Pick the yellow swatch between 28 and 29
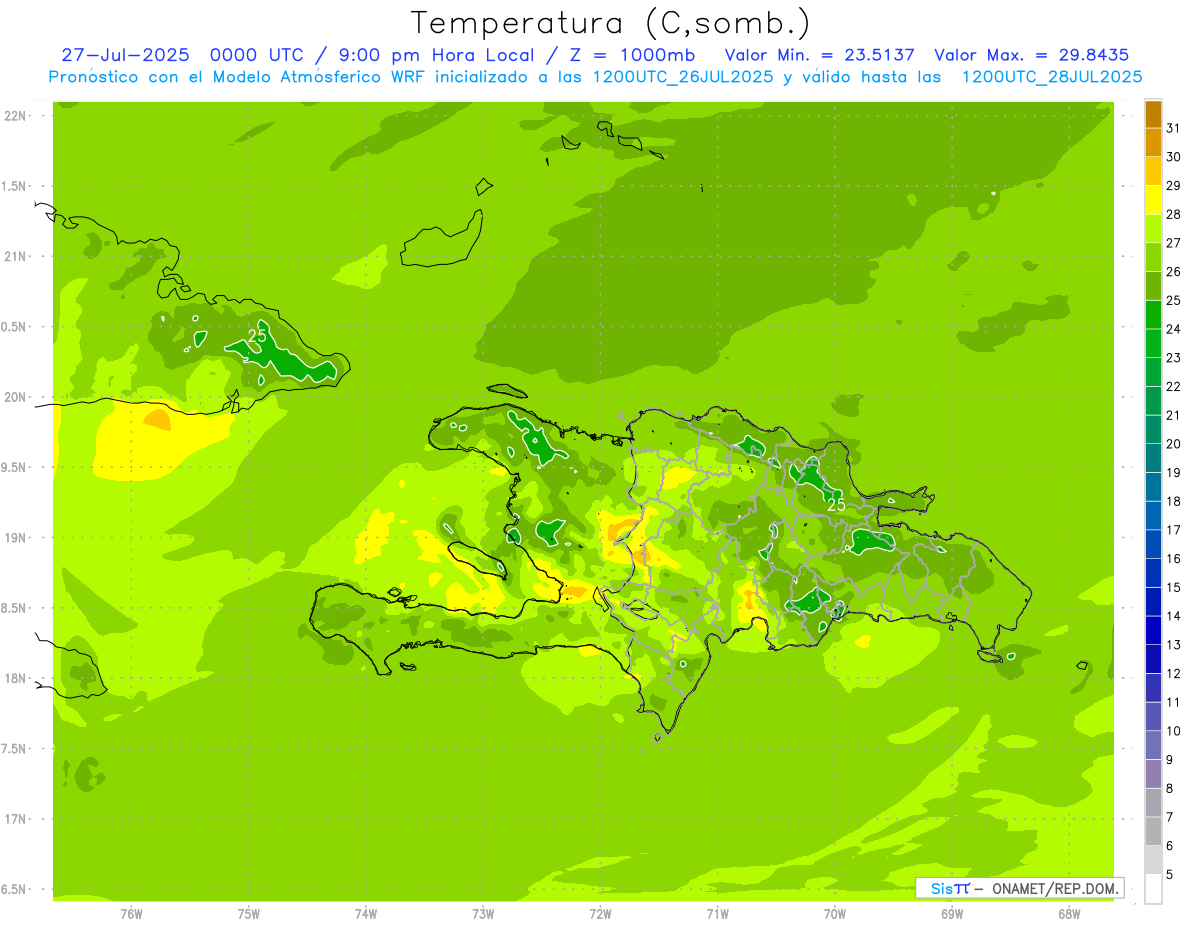This screenshot has width=1200, height=927. click(1153, 200)
